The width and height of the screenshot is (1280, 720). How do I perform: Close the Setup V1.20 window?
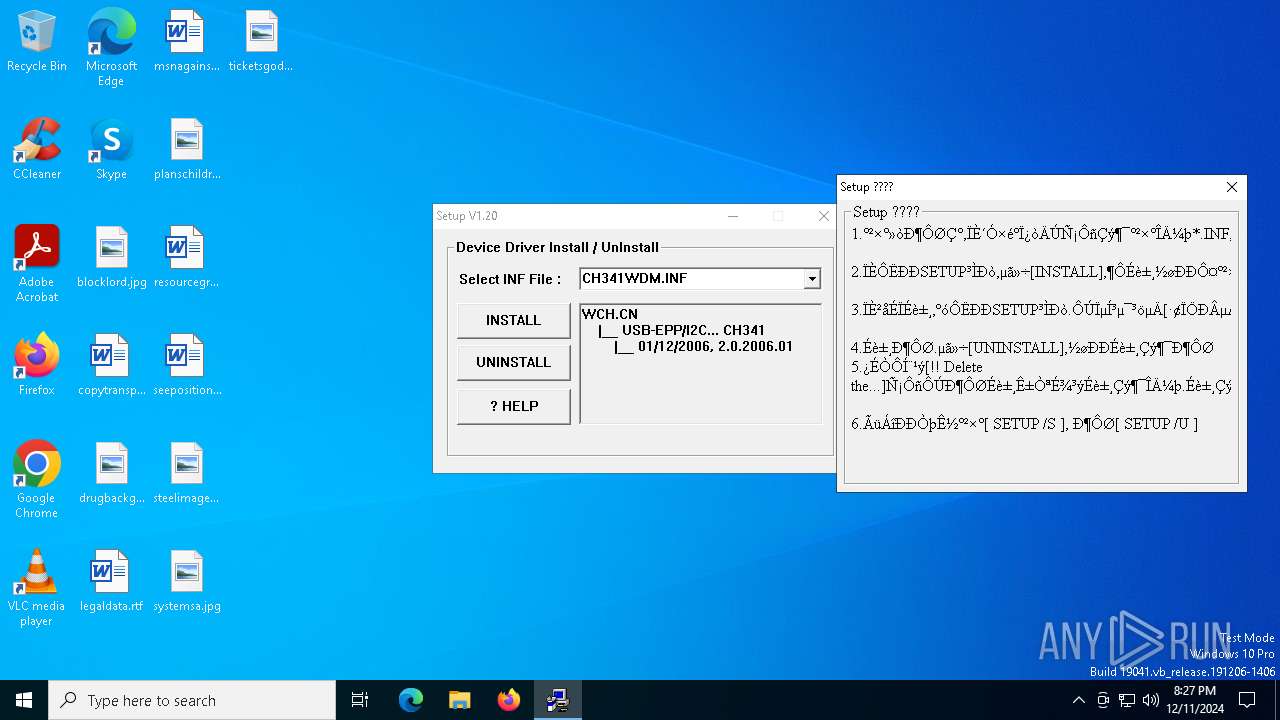tap(824, 216)
